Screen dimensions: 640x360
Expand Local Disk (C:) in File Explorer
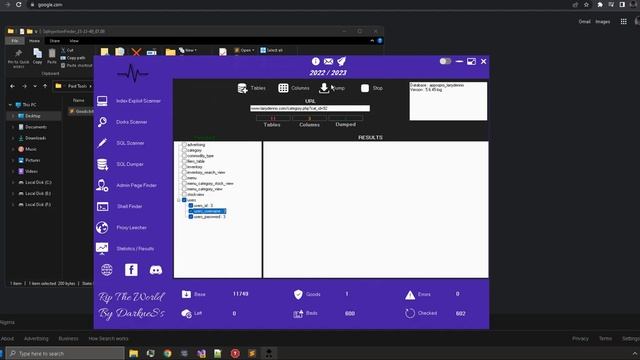(x=13, y=182)
